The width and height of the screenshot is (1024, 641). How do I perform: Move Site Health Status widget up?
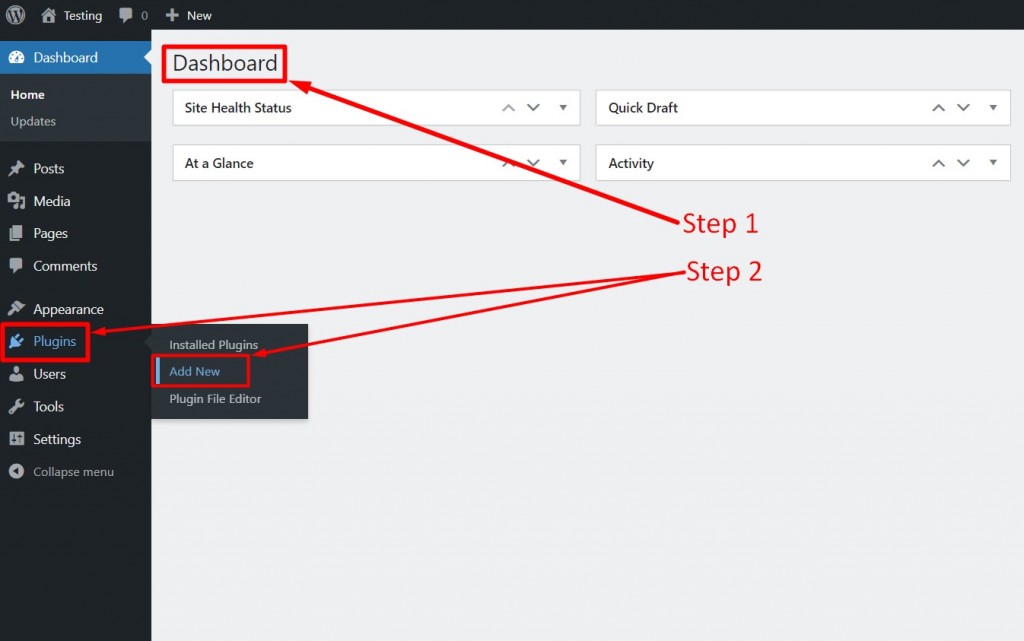point(508,108)
